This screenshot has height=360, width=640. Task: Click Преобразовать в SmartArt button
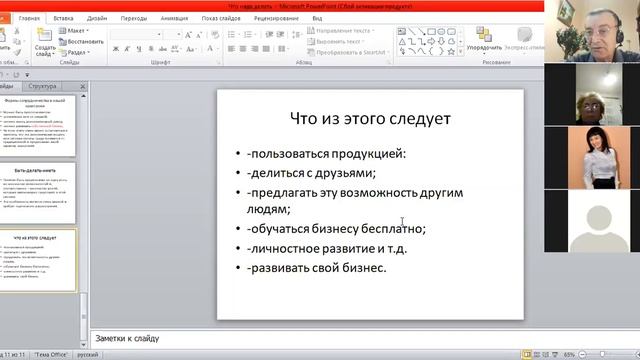(x=349, y=52)
